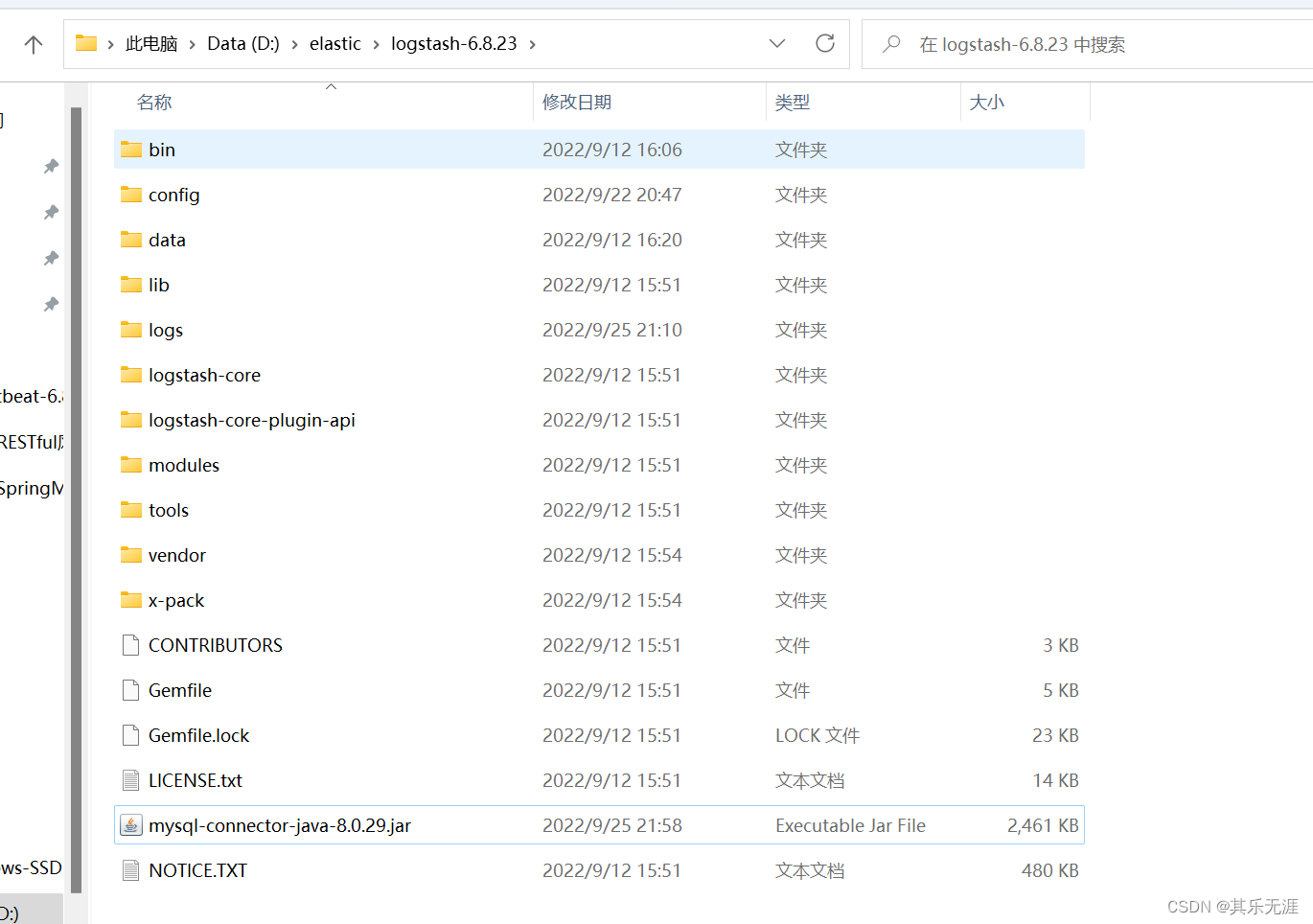1313x924 pixels.
Task: Sort by 大小 column header
Action: click(x=987, y=103)
